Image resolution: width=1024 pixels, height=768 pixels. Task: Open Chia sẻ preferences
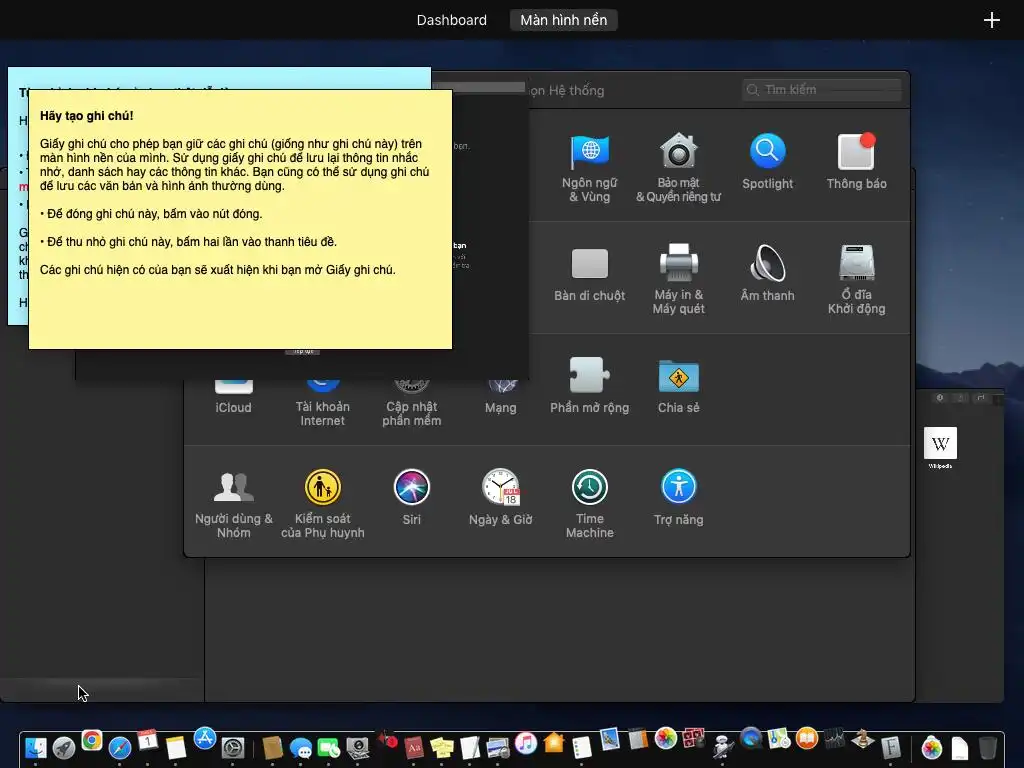tap(679, 385)
